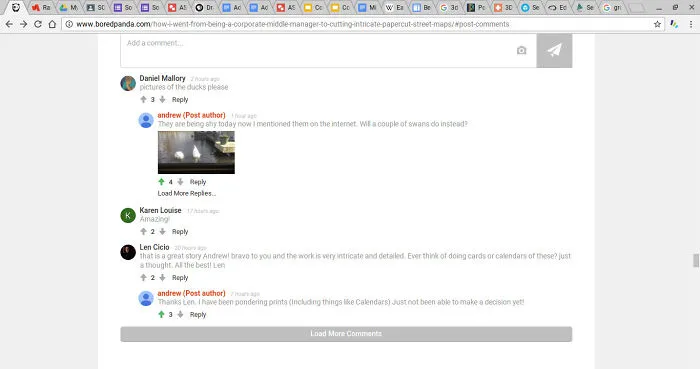
Task: Click the Load More Comments button
Action: coord(346,334)
